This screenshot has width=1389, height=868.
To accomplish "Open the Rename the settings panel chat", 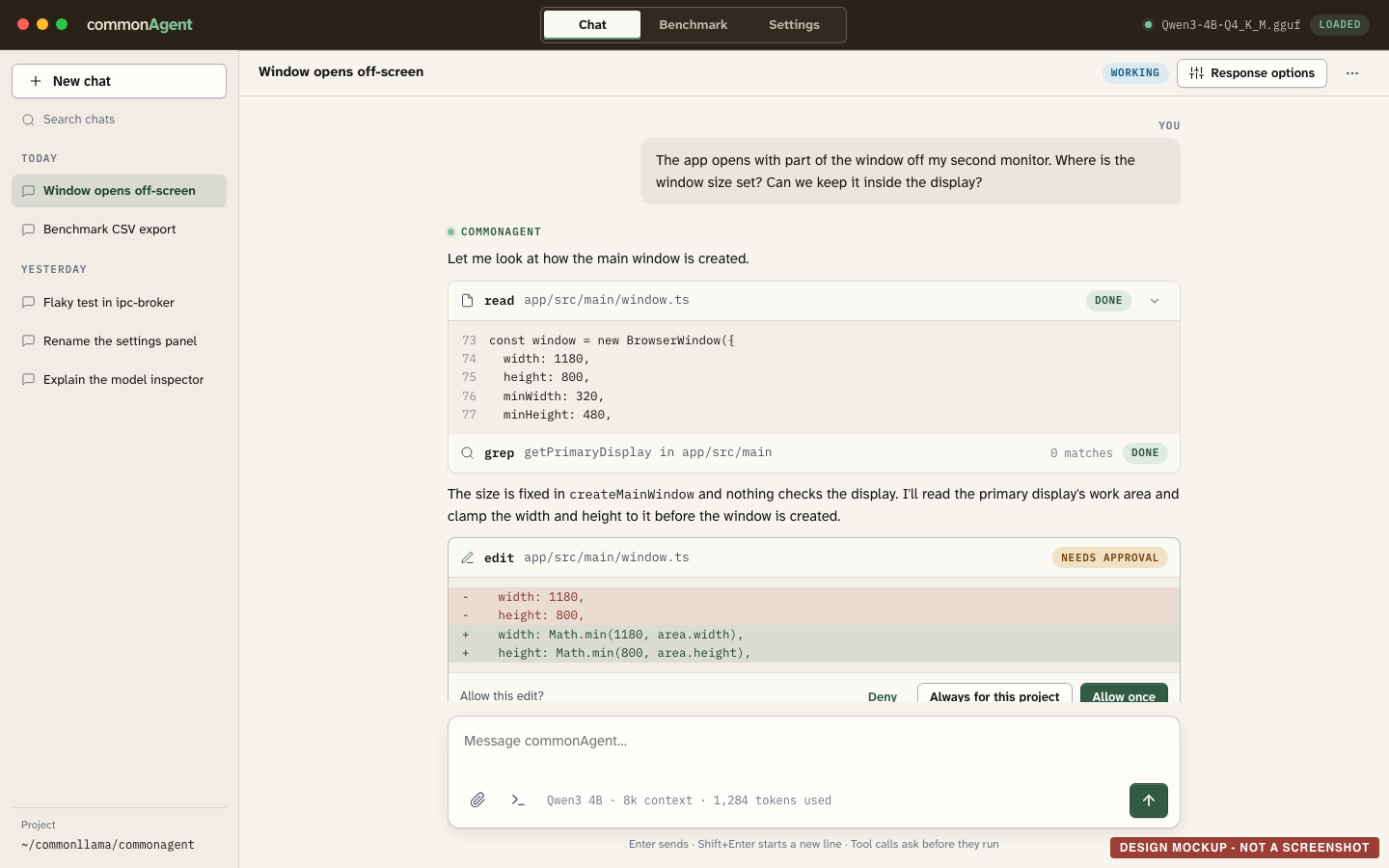I will [119, 341].
